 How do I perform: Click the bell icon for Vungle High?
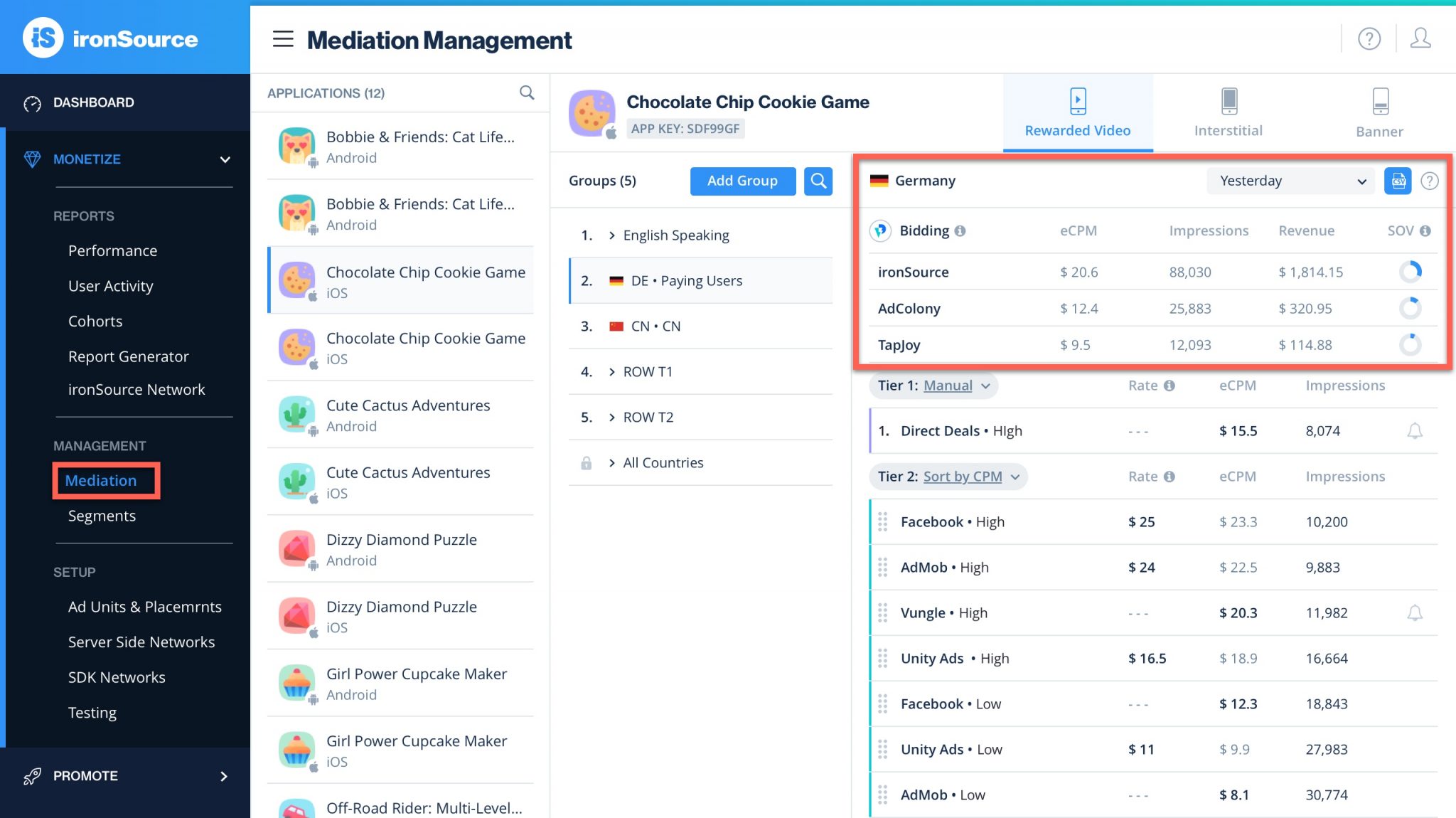[x=1415, y=612]
